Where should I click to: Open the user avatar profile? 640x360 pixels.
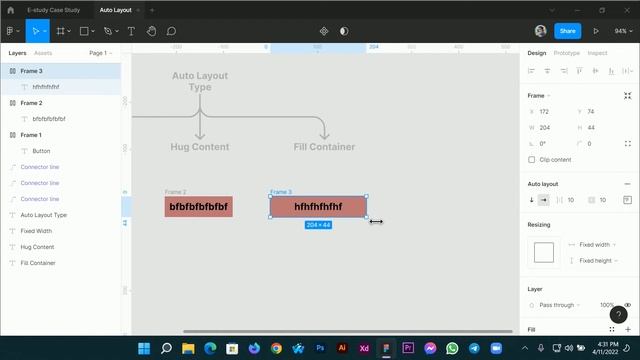pos(540,31)
